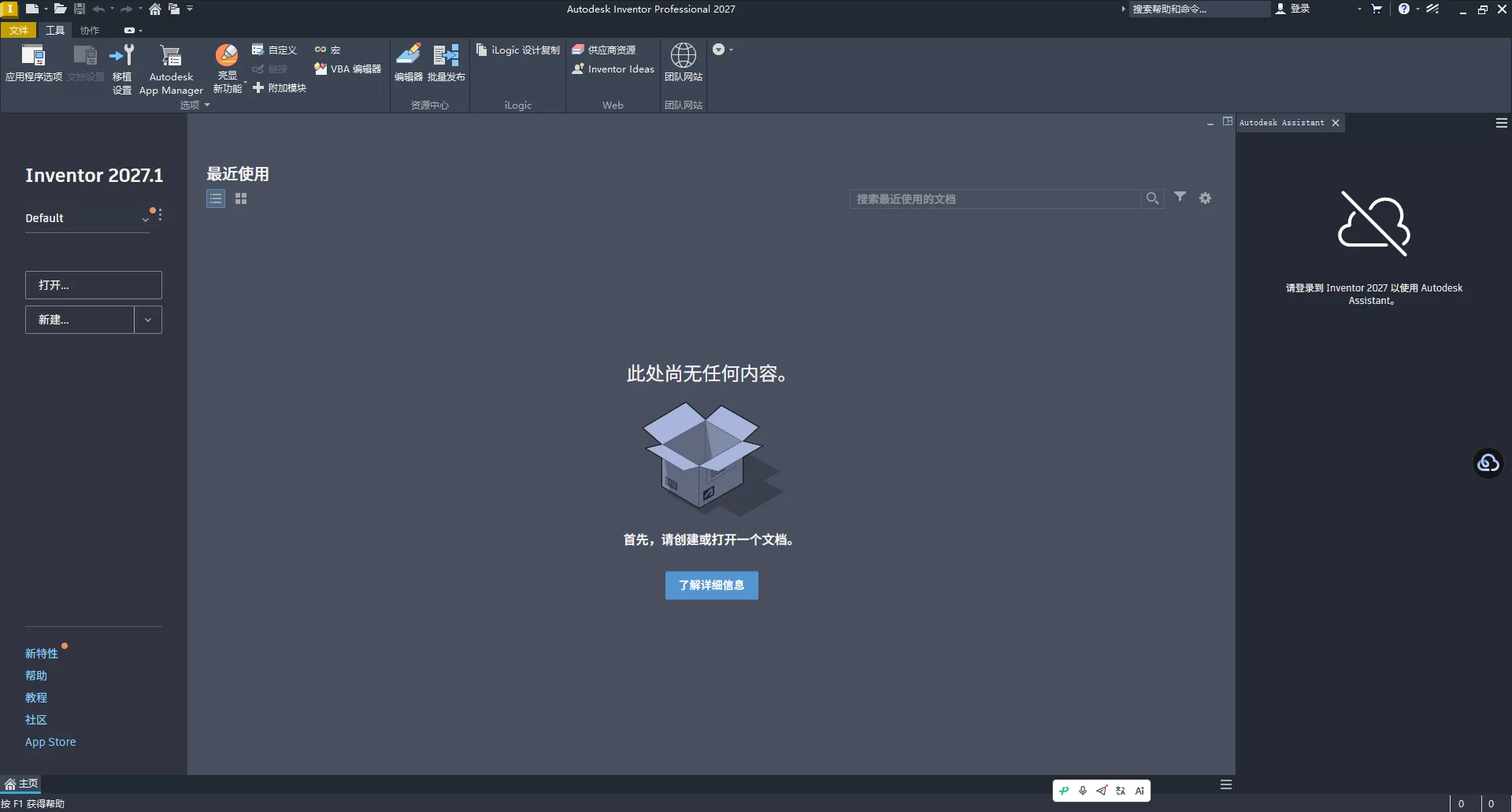This screenshot has height=812, width=1512.
Task: Open 宏 macros tool
Action: pos(328,50)
